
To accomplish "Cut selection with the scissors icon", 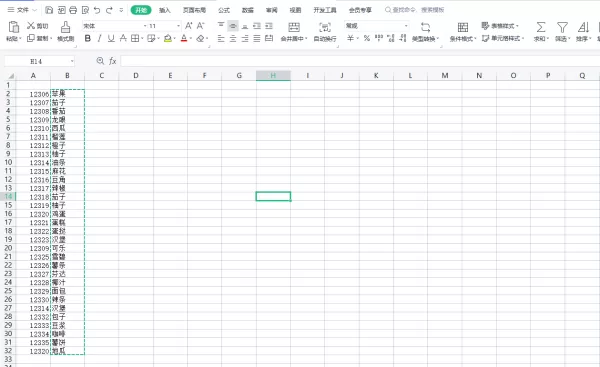I will click(x=31, y=26).
